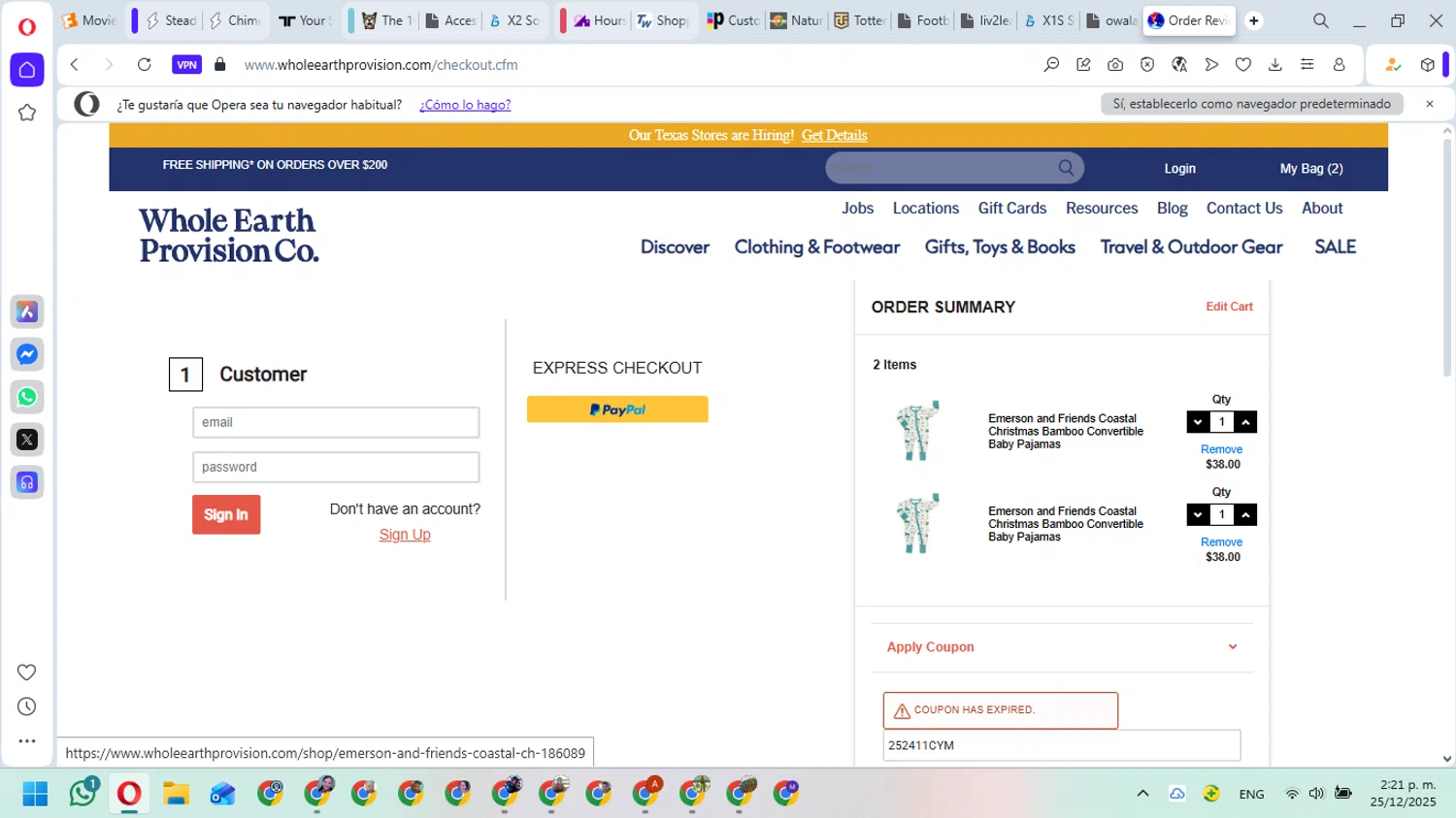
Task: Open Locations page
Action: [x=925, y=209]
